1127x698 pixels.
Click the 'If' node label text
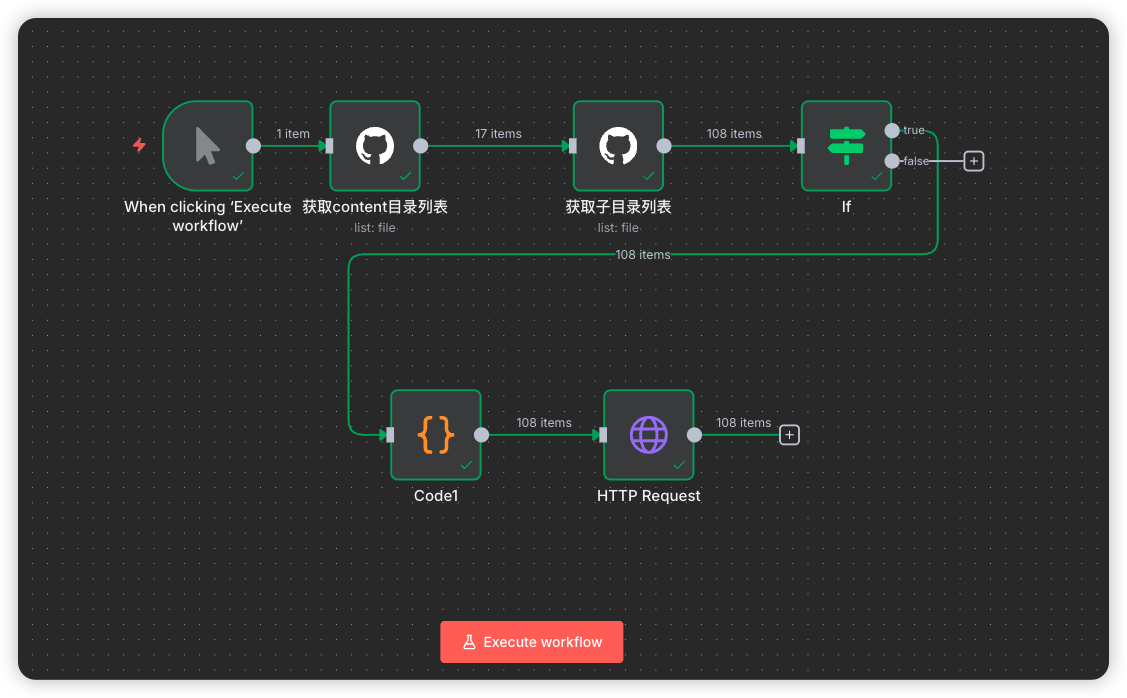tap(846, 207)
